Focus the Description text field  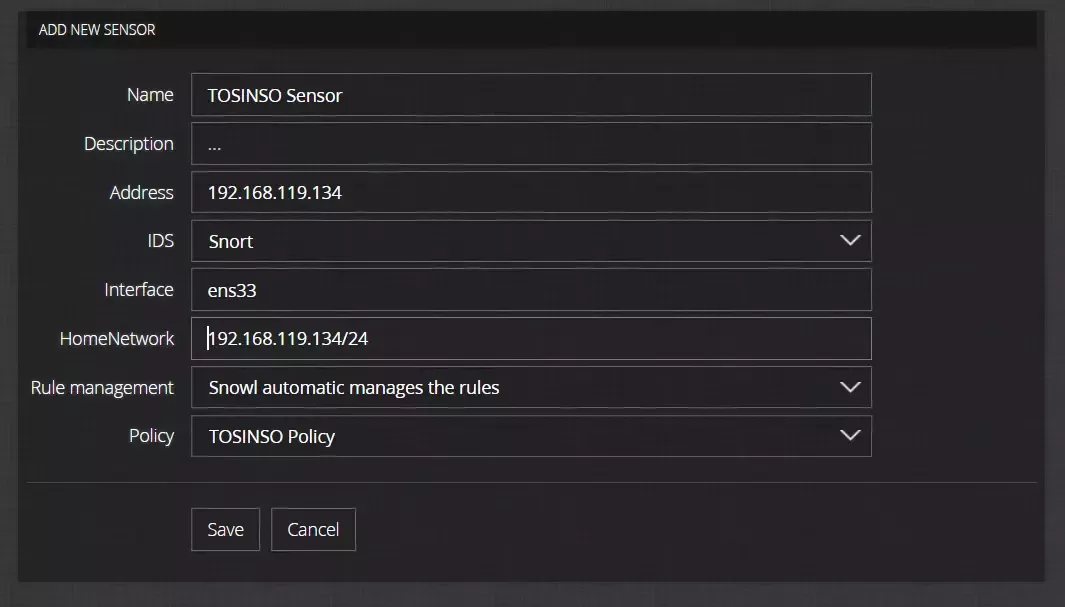(531, 144)
